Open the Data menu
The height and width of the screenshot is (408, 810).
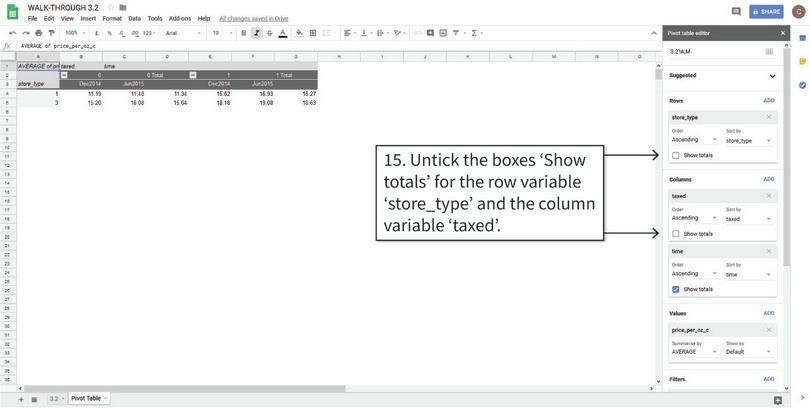[135, 19]
